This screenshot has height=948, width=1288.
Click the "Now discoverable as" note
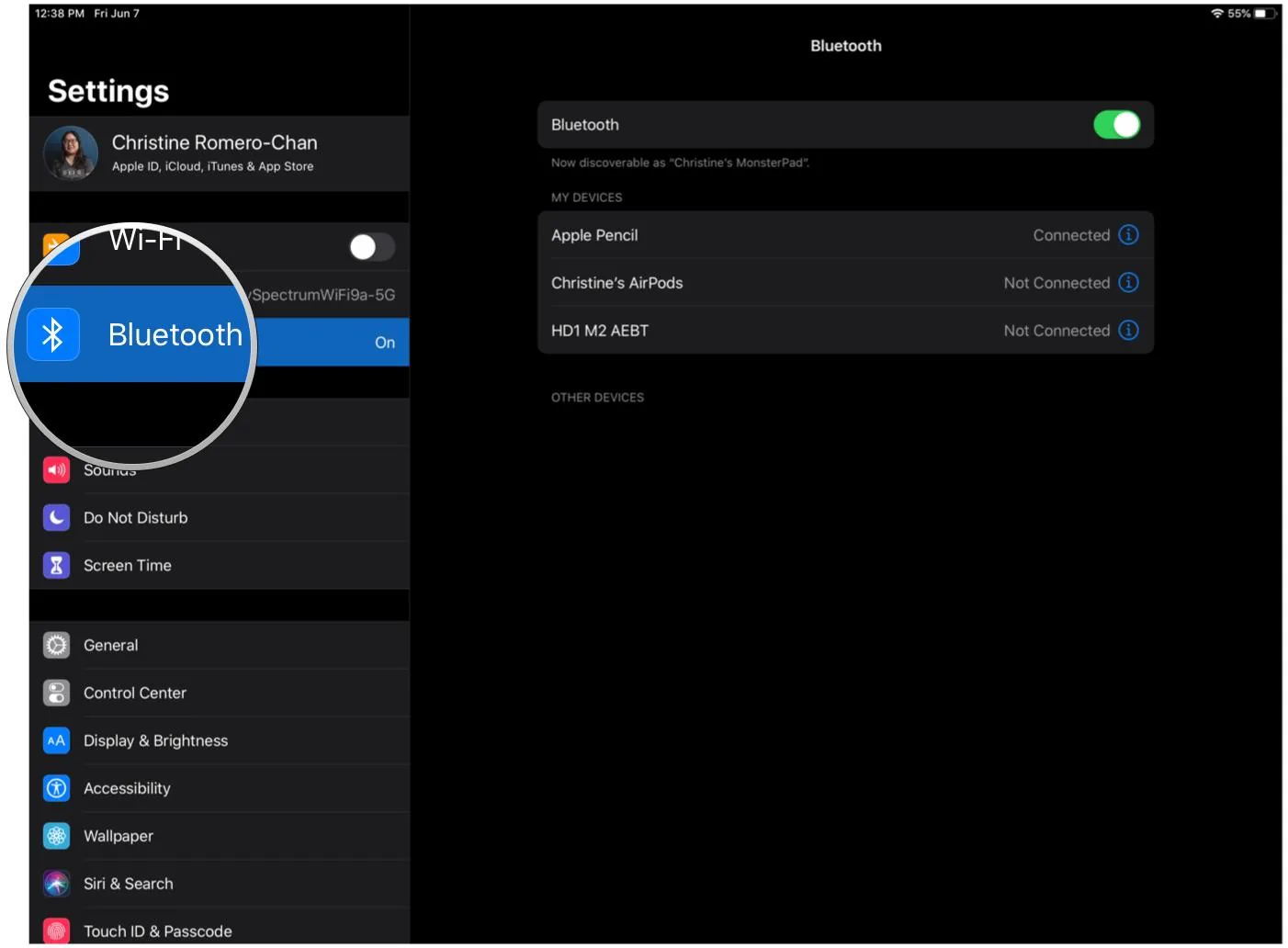(x=680, y=163)
